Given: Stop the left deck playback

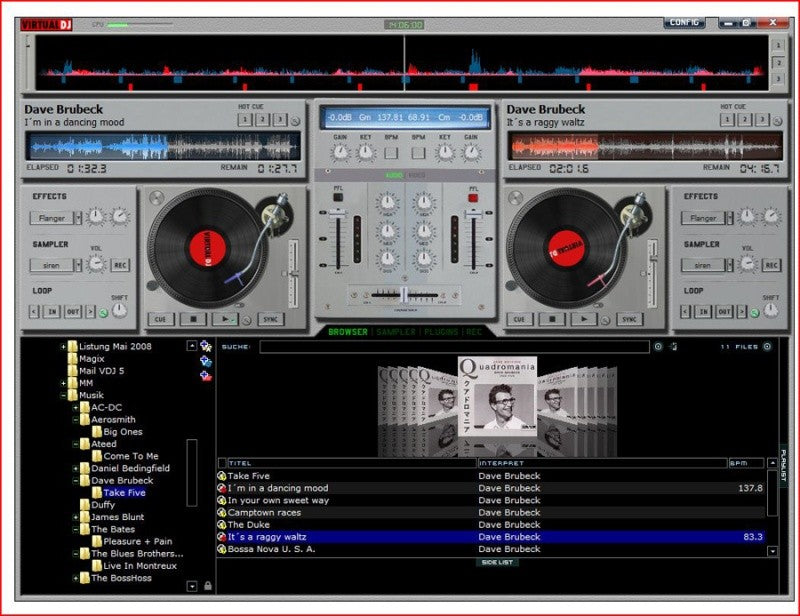Looking at the screenshot, I should 193,319.
